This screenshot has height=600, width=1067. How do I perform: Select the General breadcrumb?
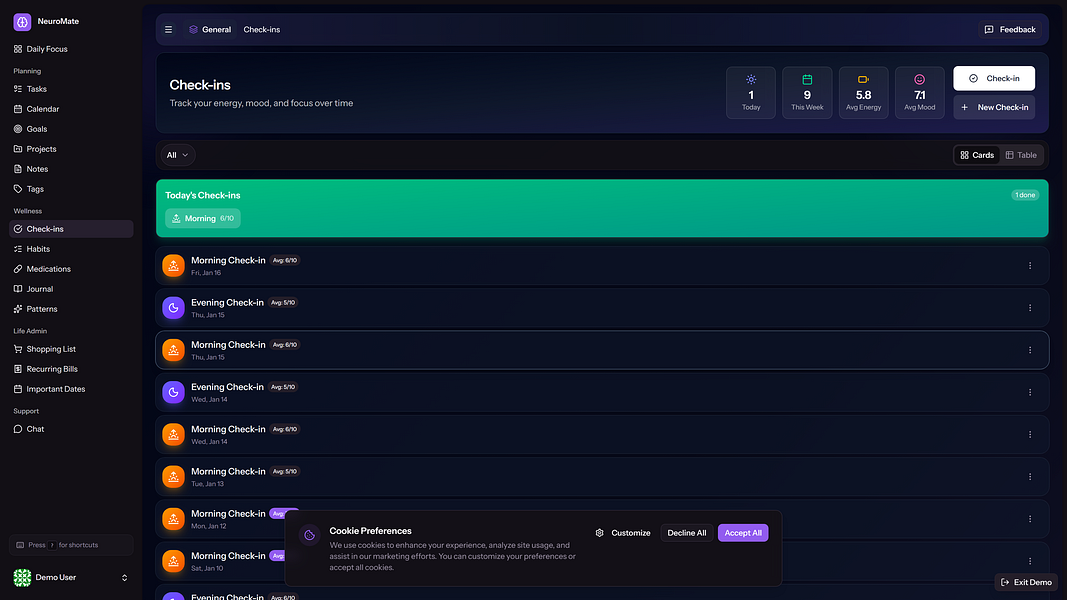(210, 30)
